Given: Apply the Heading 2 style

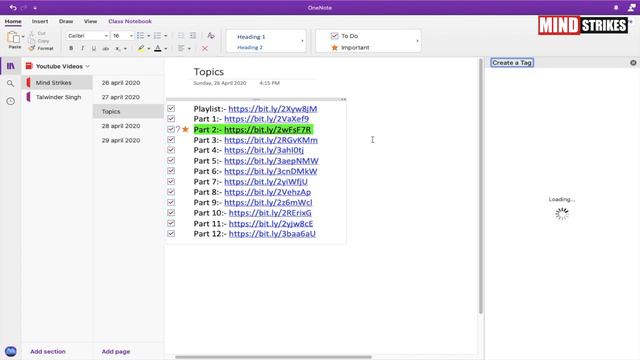Looking at the screenshot, I should pyautogui.click(x=250, y=47).
